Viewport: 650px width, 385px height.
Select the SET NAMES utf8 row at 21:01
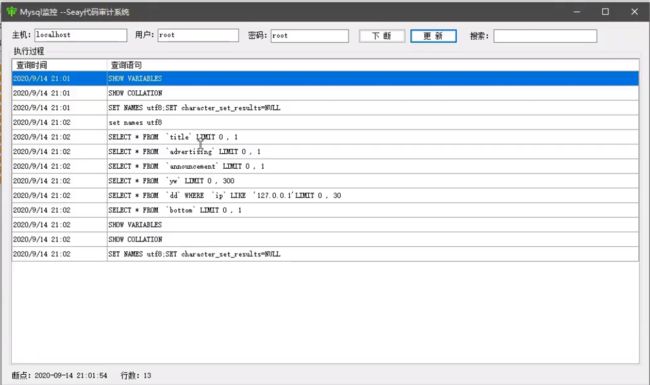coord(325,108)
